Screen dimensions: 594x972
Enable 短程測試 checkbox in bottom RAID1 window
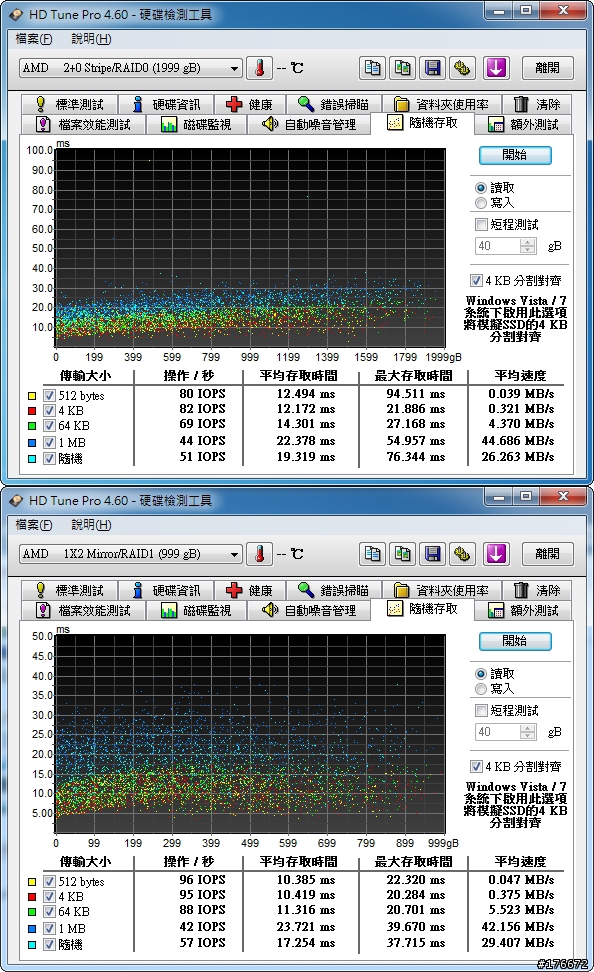[x=481, y=710]
